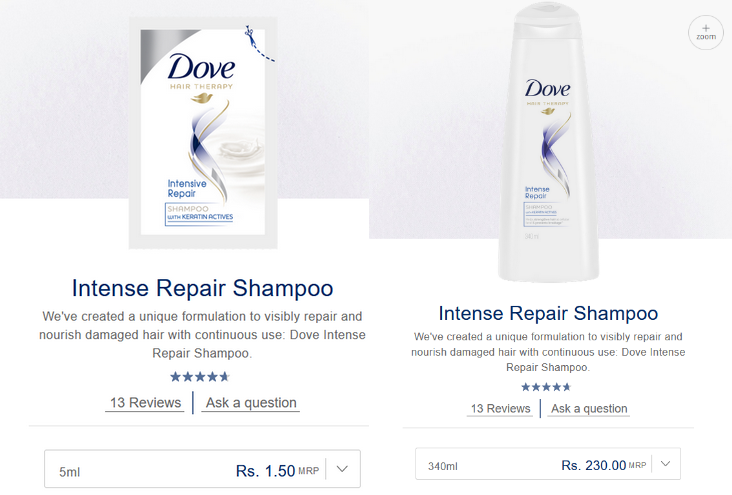Image resolution: width=732 pixels, height=495 pixels.
Task: Click the star rating under the bottle
Action: pyautogui.click(x=546, y=387)
